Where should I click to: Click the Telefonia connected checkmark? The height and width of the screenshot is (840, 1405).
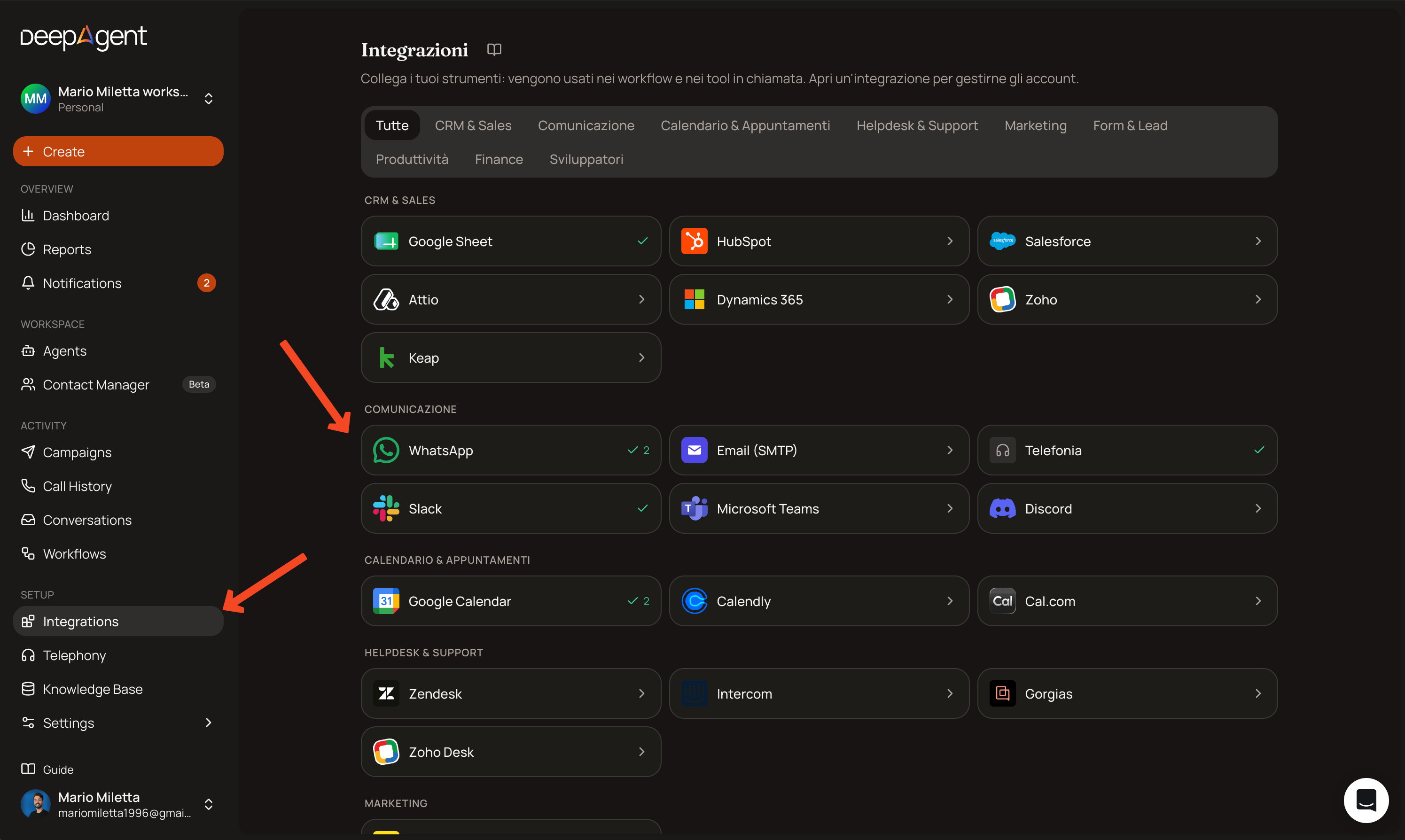[x=1258, y=450]
